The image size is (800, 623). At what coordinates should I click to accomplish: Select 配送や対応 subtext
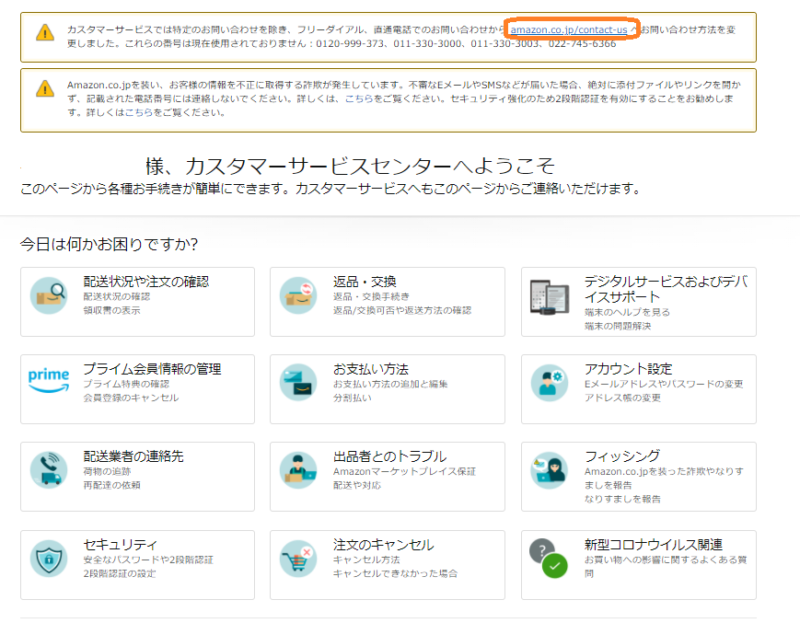(x=357, y=485)
